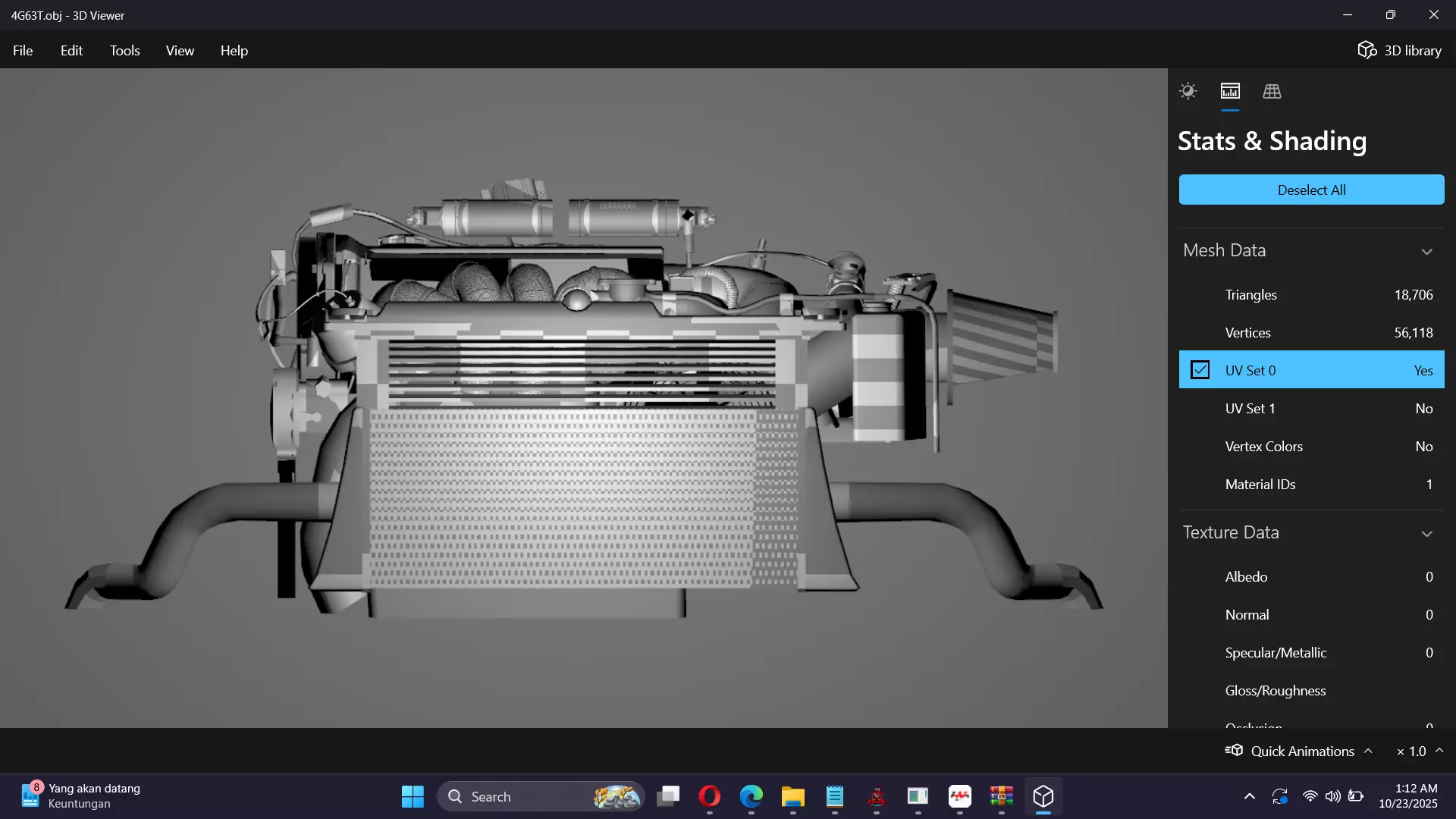
Task: Show hidden system tray icons
Action: (1250, 796)
